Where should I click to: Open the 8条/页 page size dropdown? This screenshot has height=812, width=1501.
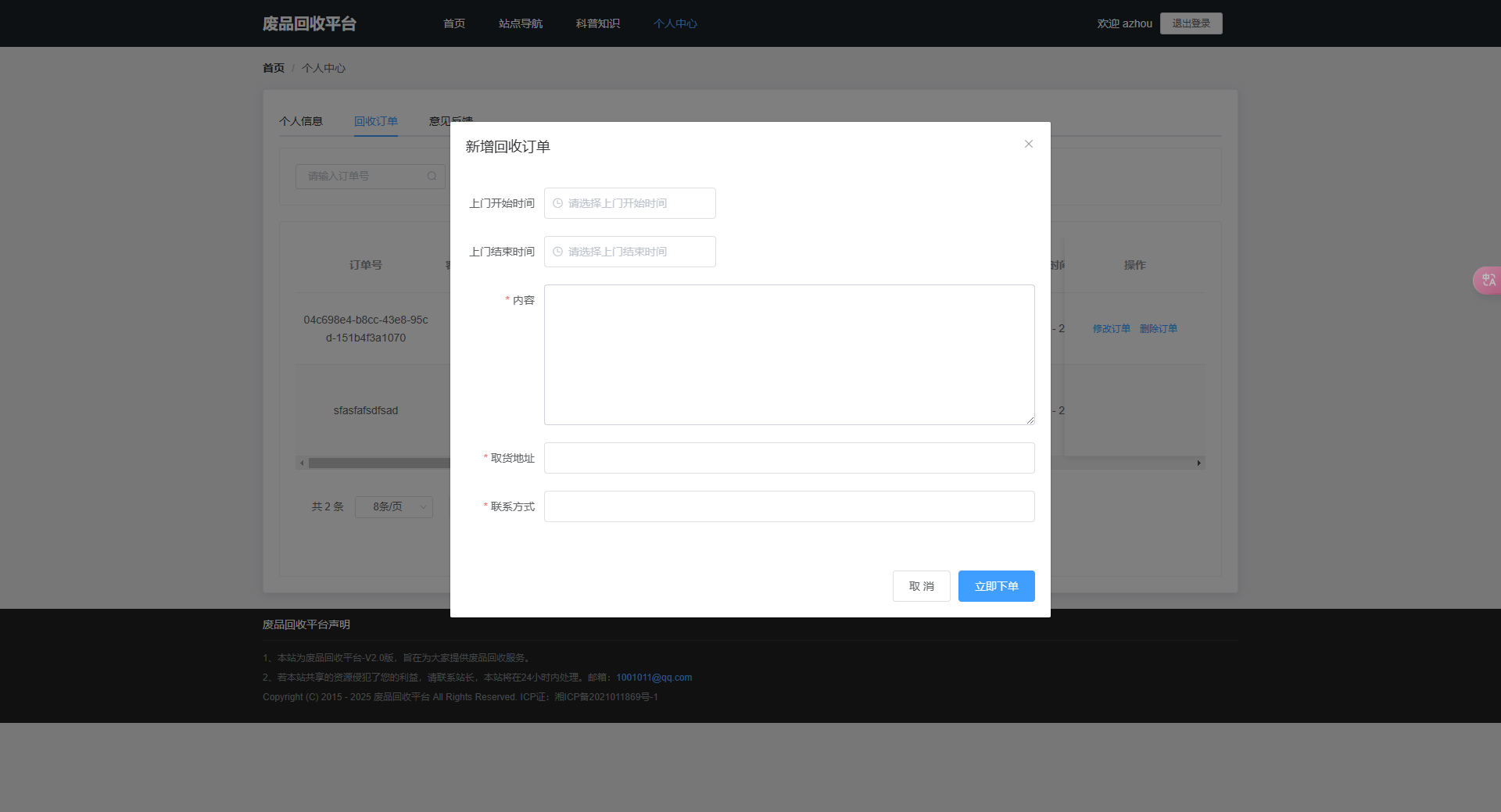tap(394, 506)
